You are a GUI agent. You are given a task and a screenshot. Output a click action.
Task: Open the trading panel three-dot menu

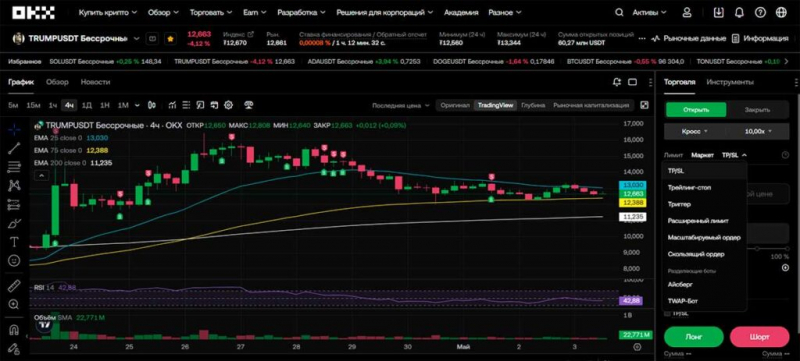[x=796, y=82]
